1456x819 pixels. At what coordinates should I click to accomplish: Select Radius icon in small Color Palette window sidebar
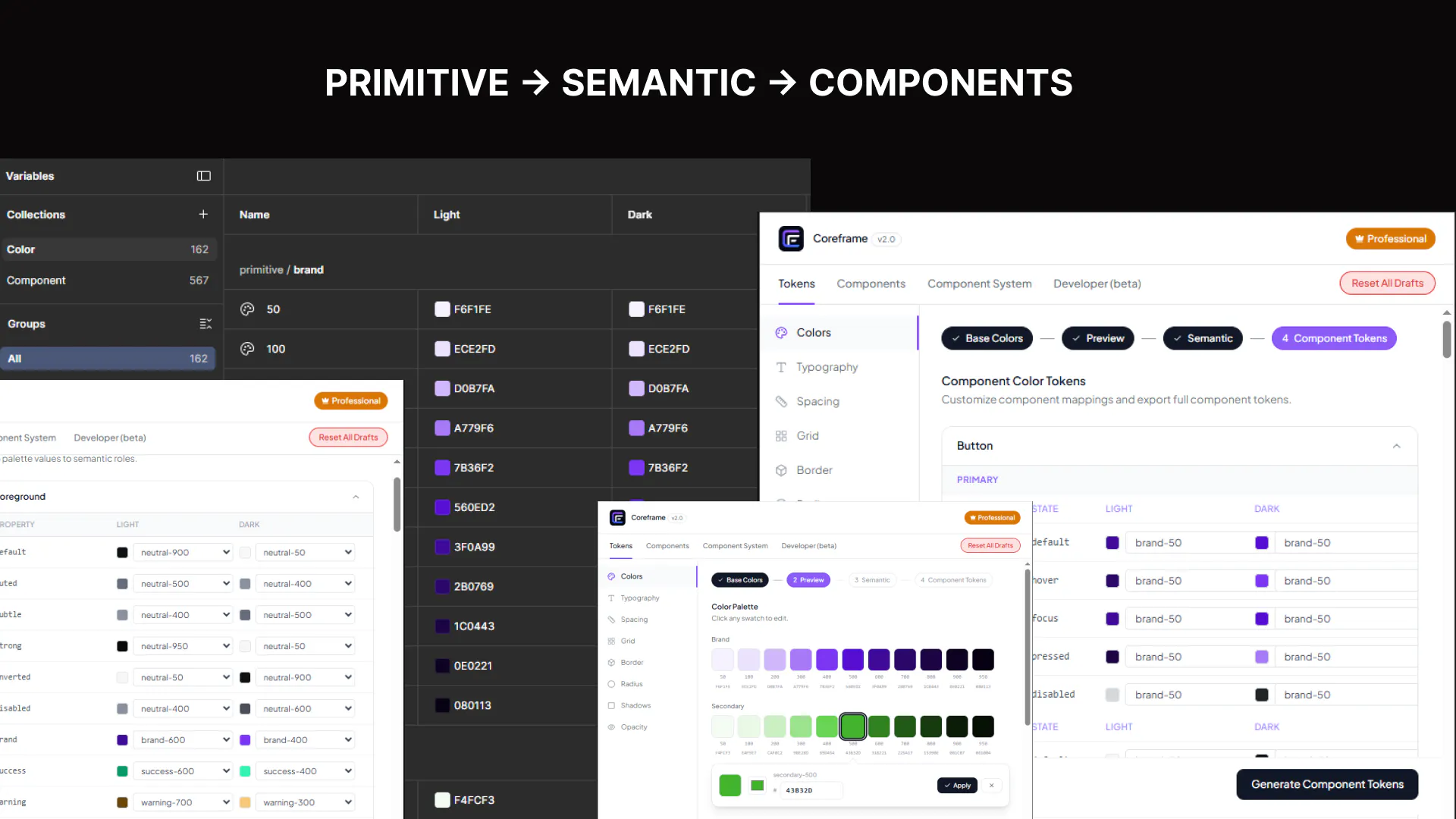click(x=611, y=684)
